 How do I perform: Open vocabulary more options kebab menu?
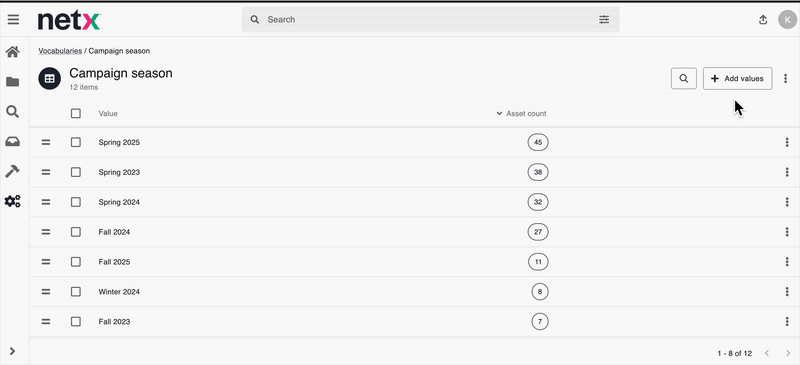click(x=786, y=79)
